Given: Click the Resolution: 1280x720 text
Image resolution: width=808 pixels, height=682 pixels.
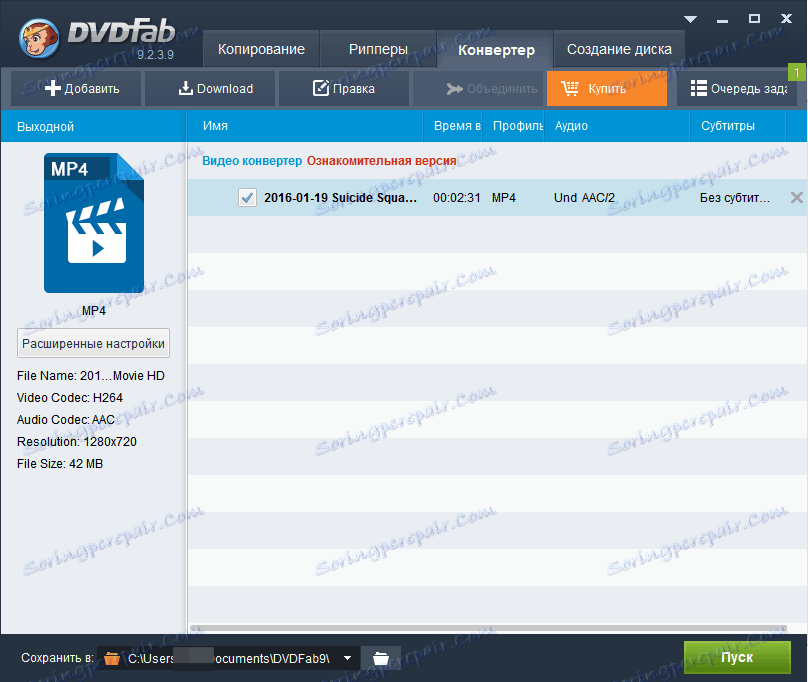Looking at the screenshot, I should click(x=77, y=442).
